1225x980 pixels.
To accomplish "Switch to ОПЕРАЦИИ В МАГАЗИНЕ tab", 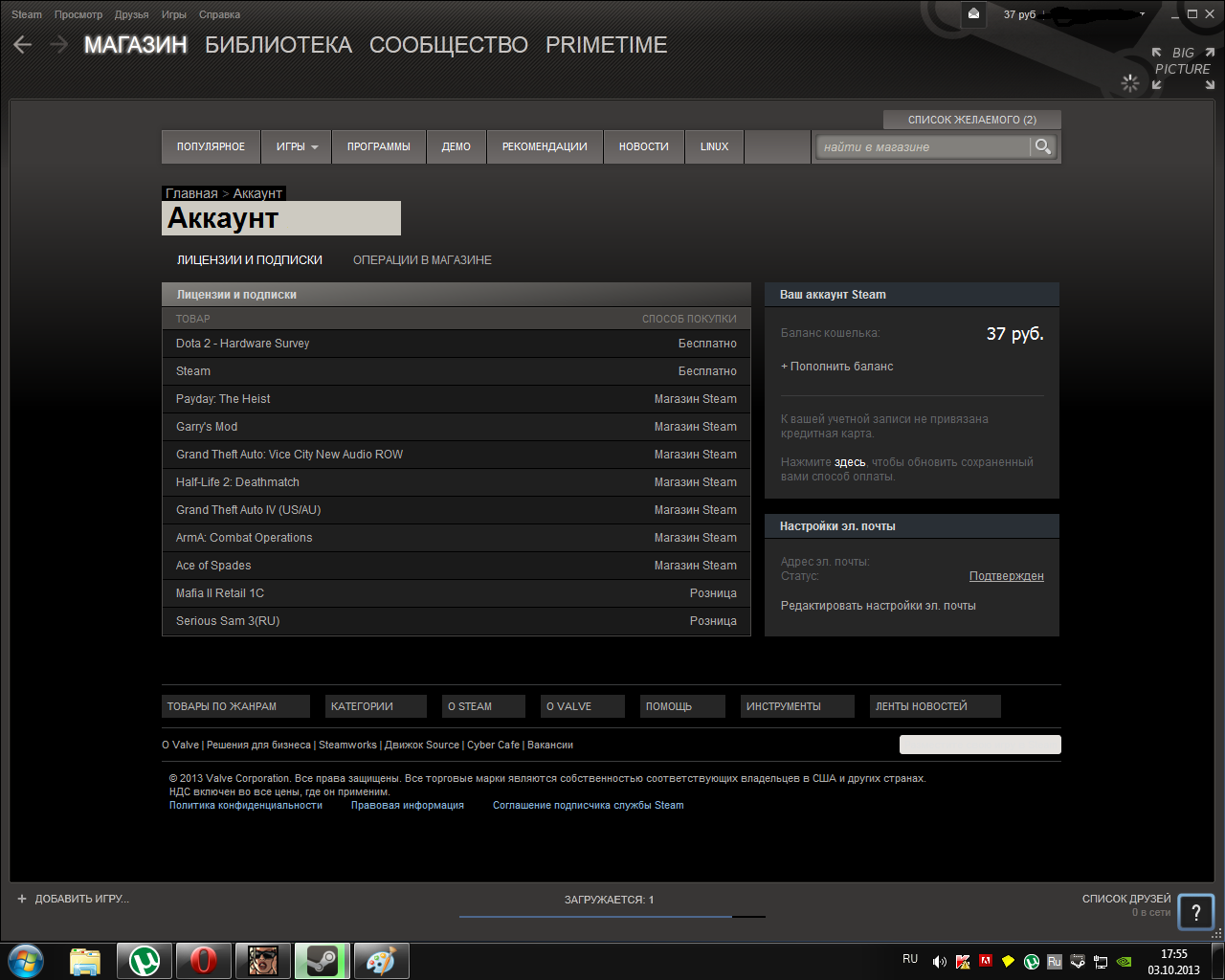I will (422, 260).
